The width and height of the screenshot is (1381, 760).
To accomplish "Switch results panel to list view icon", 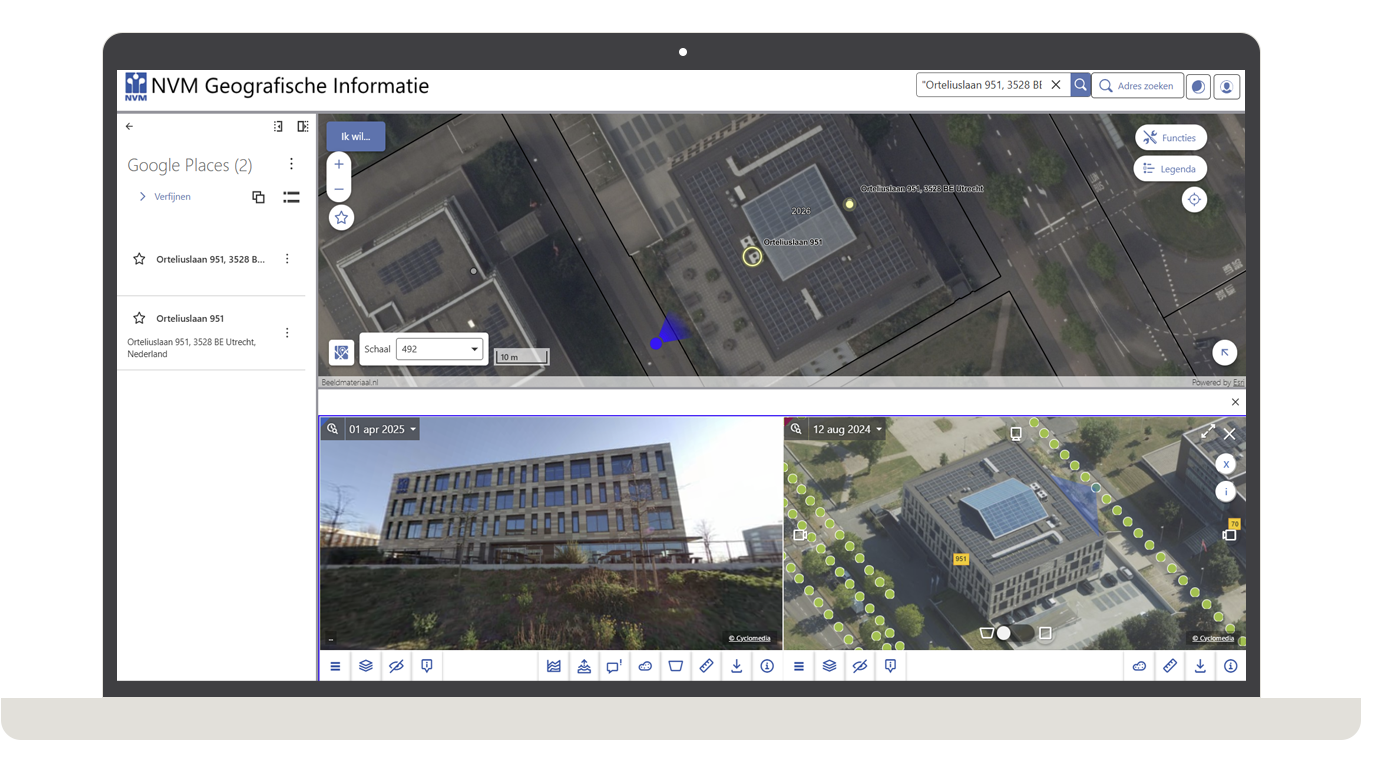I will pyautogui.click(x=291, y=197).
